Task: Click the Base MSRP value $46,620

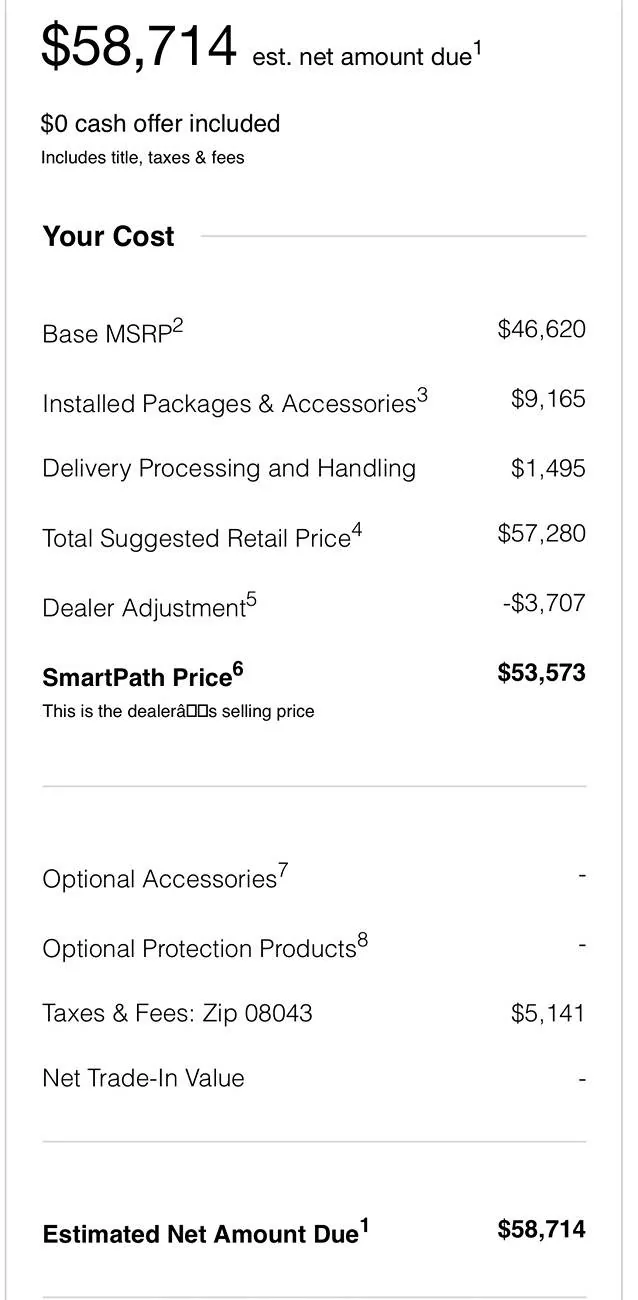Action: pos(541,329)
